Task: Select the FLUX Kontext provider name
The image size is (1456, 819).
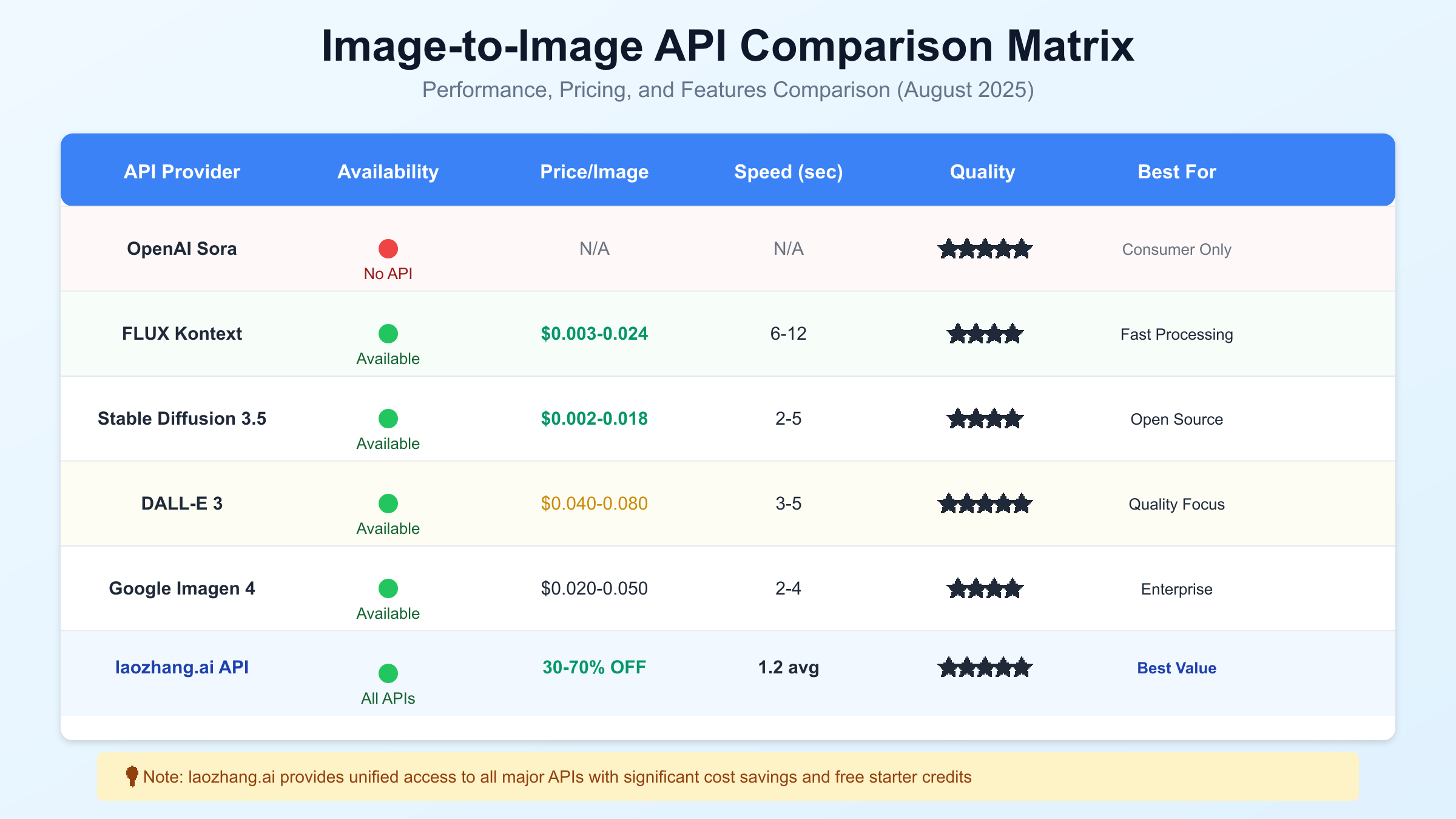Action: pos(182,334)
